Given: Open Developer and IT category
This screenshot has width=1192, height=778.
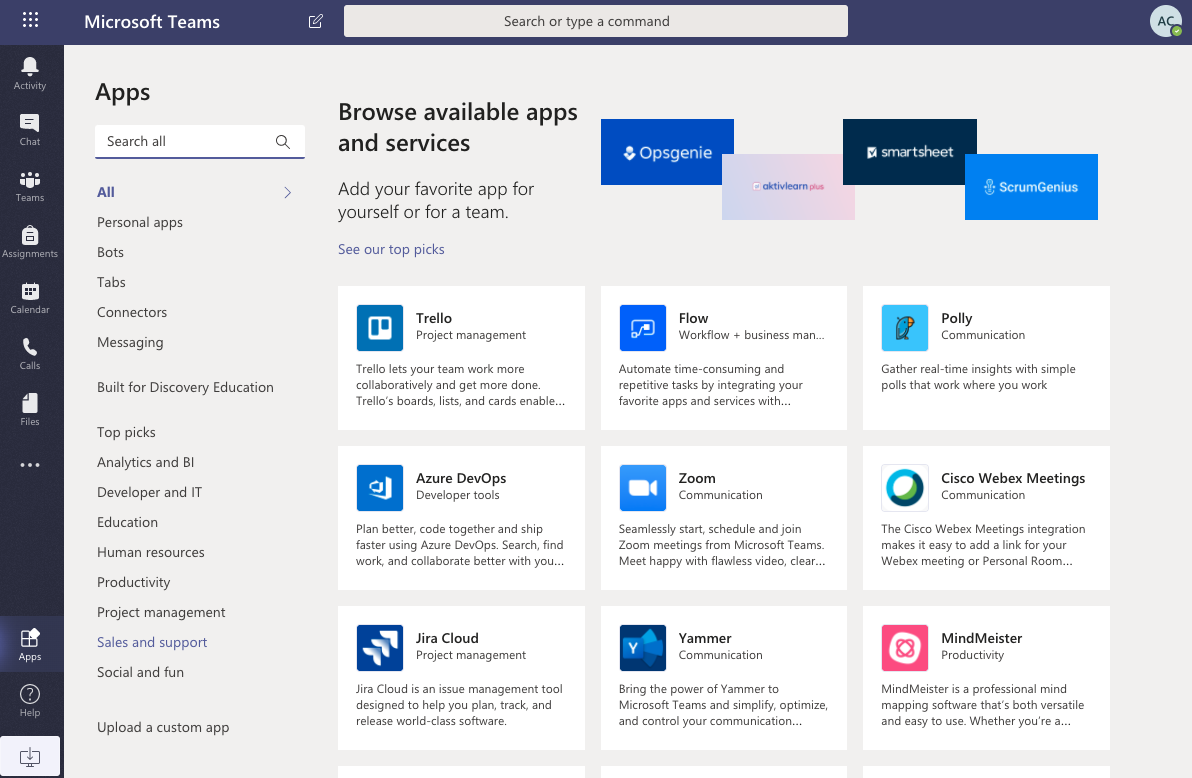Looking at the screenshot, I should pos(149,492).
